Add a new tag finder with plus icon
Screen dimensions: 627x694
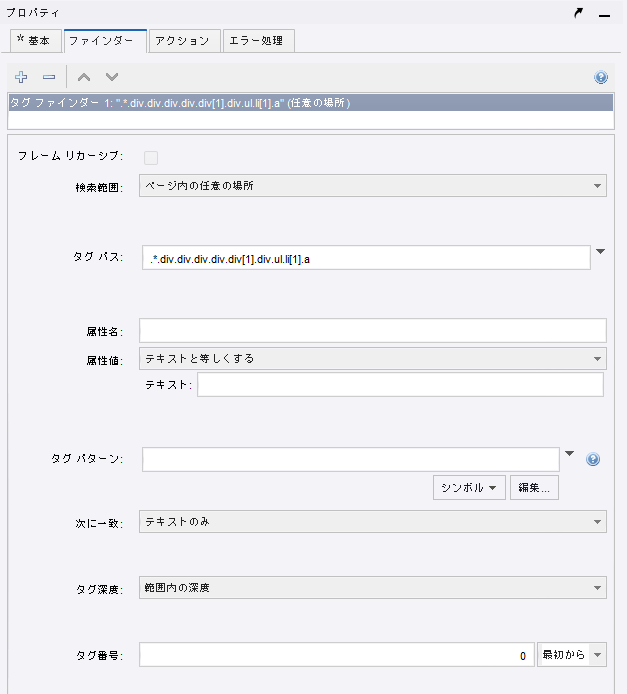(x=21, y=77)
